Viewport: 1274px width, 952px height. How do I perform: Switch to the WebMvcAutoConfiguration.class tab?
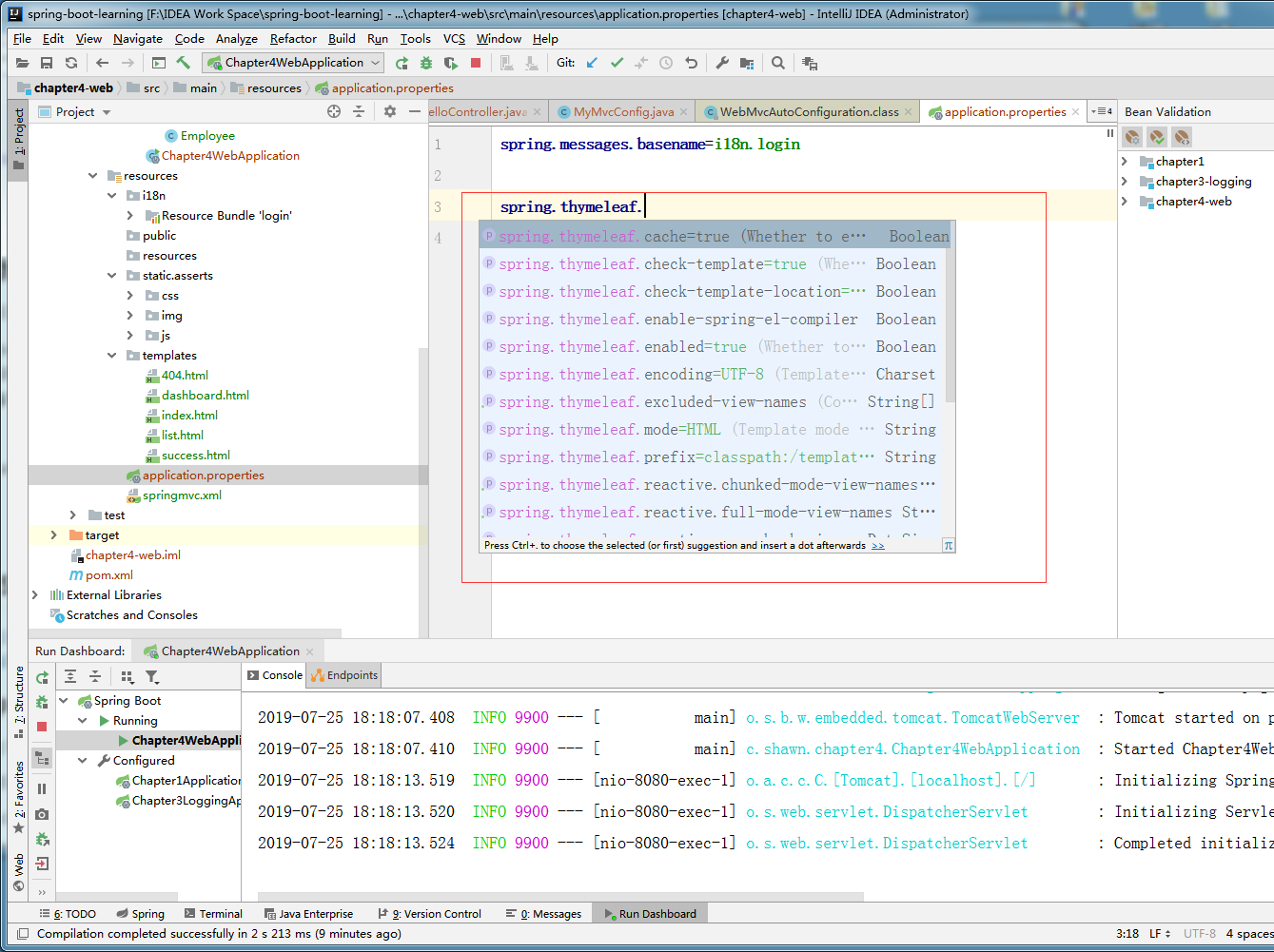pyautogui.click(x=809, y=112)
